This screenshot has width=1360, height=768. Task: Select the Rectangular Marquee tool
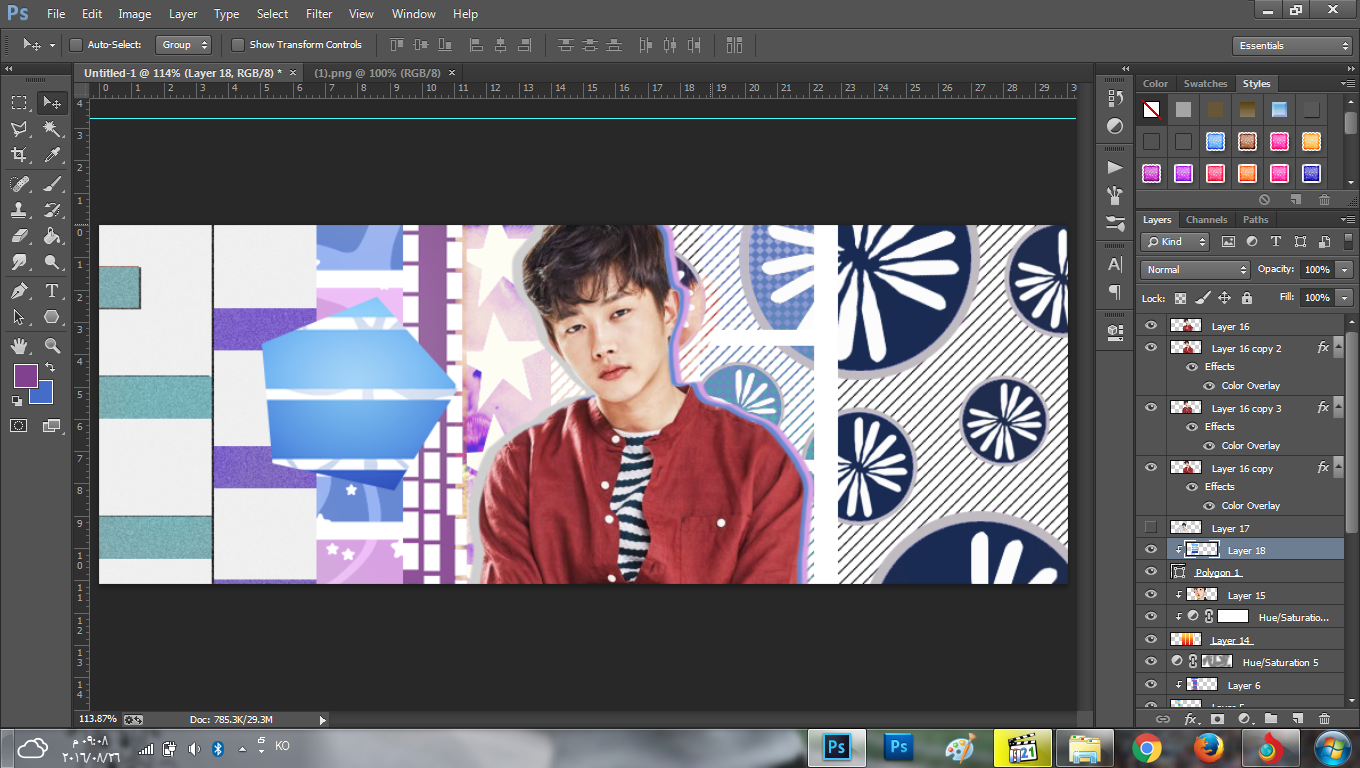coord(19,103)
